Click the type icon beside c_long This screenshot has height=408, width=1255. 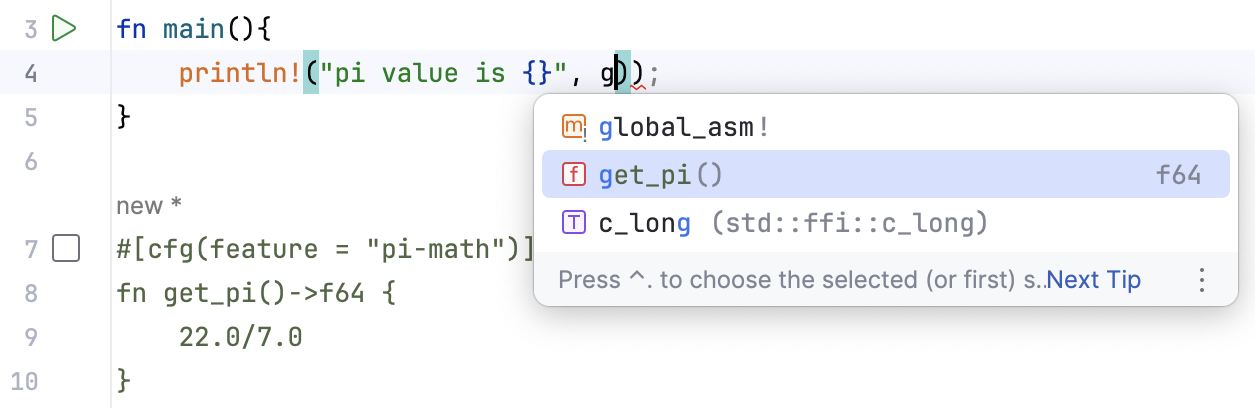(574, 223)
